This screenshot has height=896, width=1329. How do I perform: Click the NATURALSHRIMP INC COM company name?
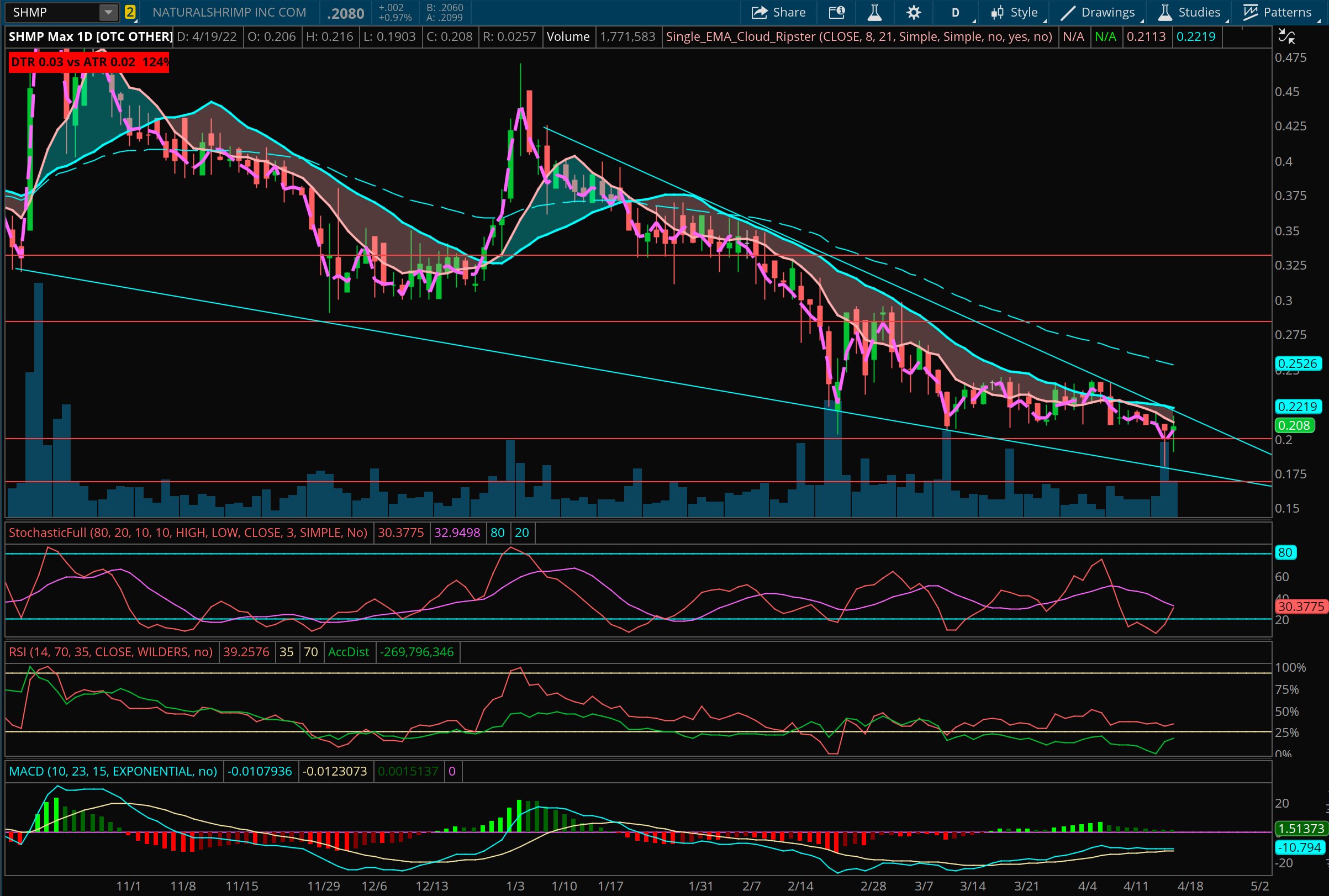click(229, 12)
